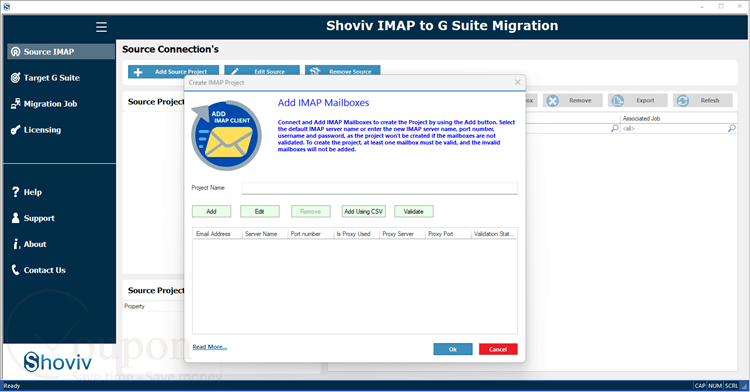Click the Help question mark icon

[x=15, y=192]
